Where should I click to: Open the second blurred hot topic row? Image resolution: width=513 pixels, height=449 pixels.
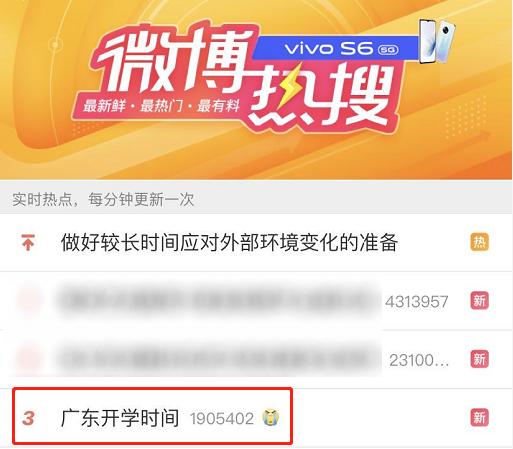click(256, 359)
